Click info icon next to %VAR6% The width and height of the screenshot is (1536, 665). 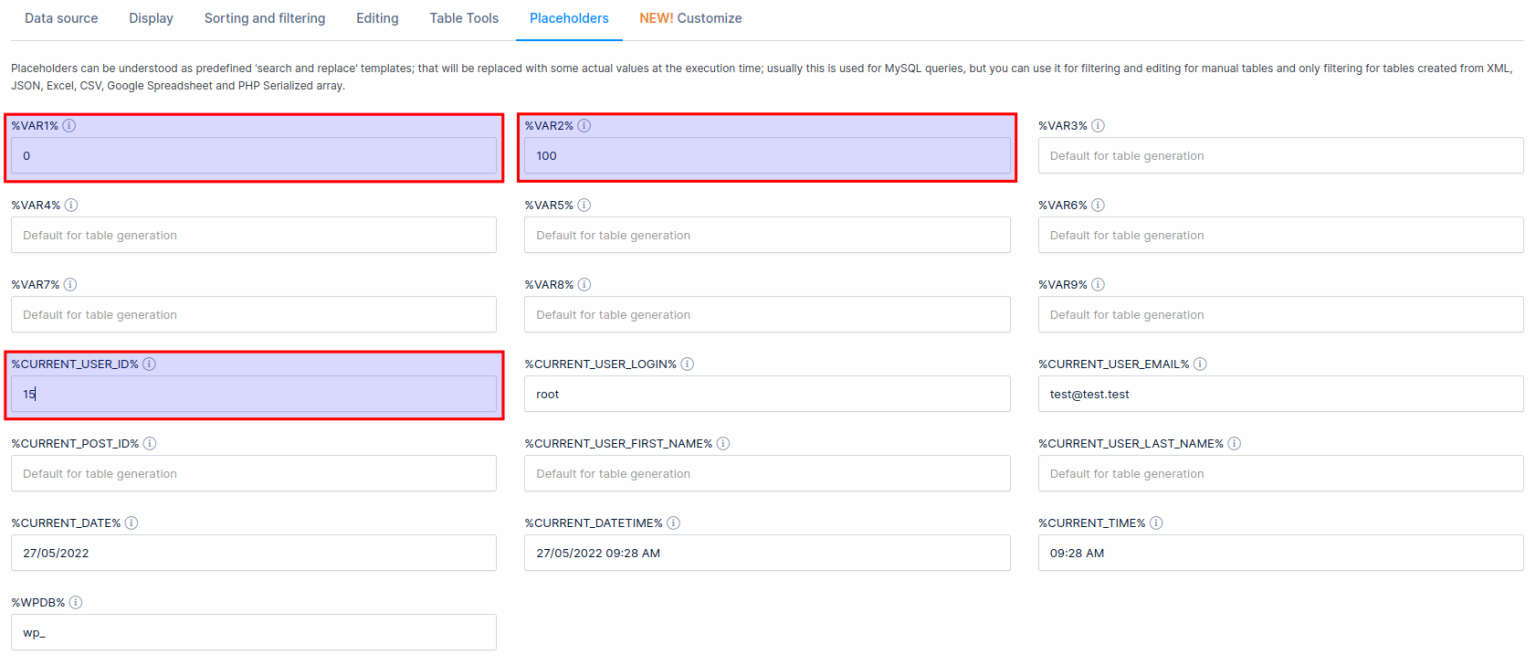[x=1098, y=205]
